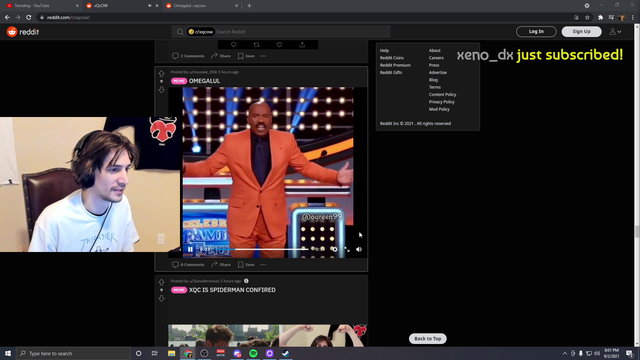Click the heart like icon in embedded tweet
The height and width of the screenshot is (360, 640).
(279, 44)
